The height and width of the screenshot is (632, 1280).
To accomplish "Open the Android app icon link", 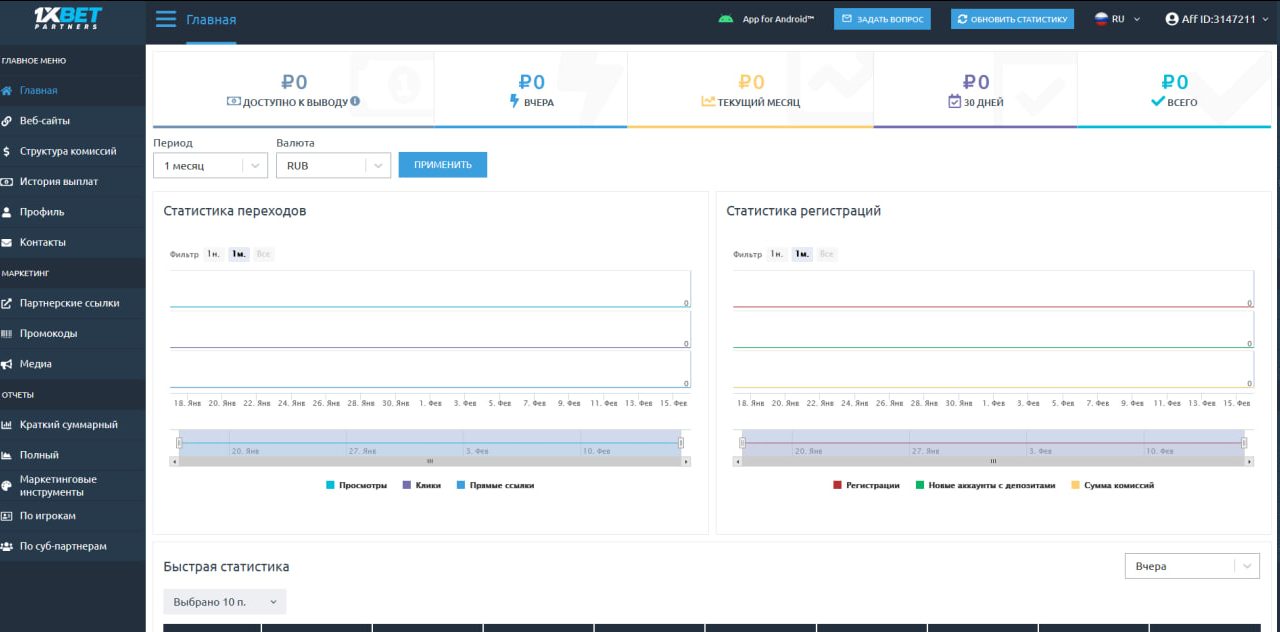I will point(725,19).
